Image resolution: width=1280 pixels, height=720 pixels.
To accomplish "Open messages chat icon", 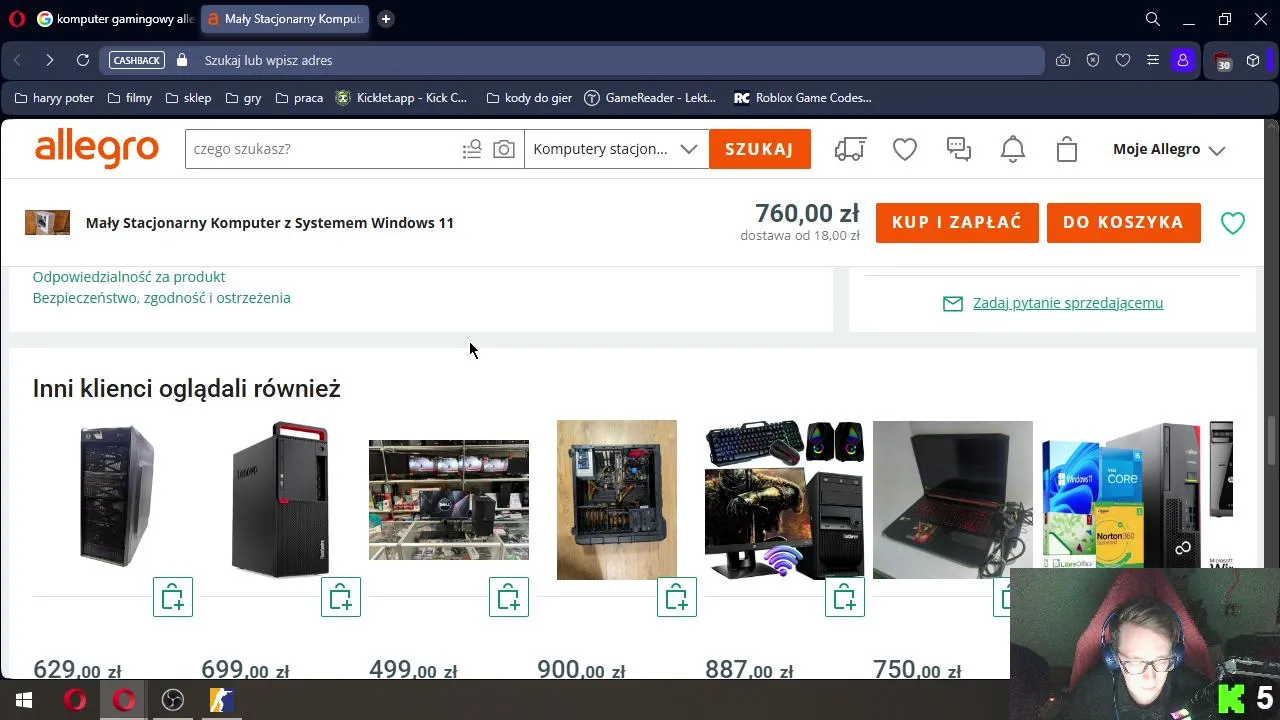I will click(x=959, y=149).
